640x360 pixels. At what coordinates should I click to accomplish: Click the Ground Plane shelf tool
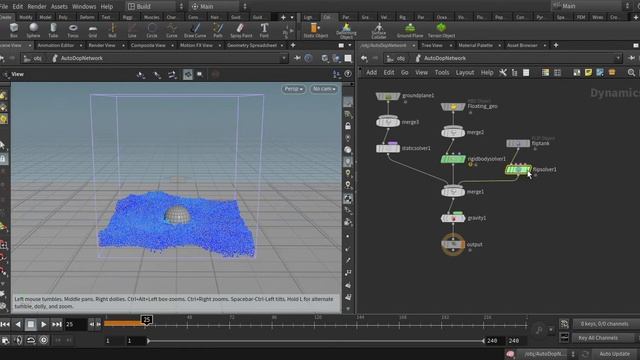(410, 30)
